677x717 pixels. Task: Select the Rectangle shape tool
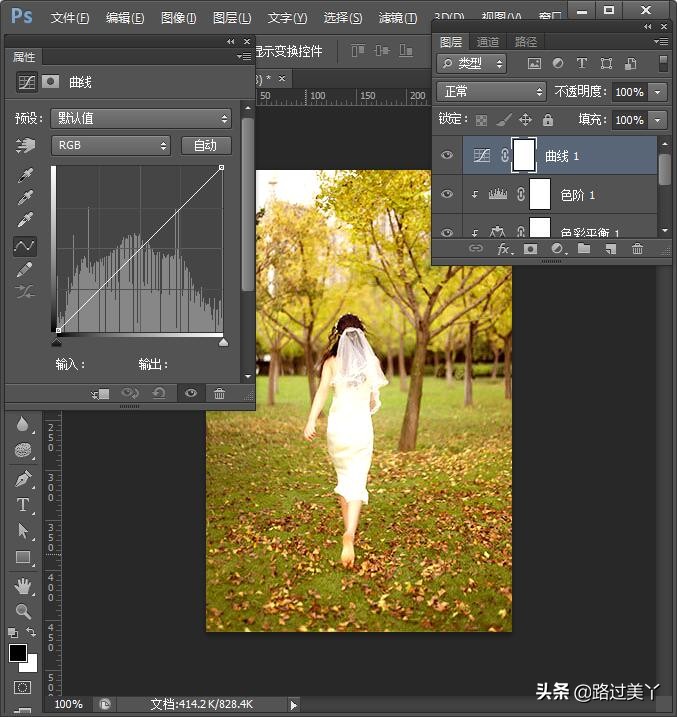tap(23, 557)
